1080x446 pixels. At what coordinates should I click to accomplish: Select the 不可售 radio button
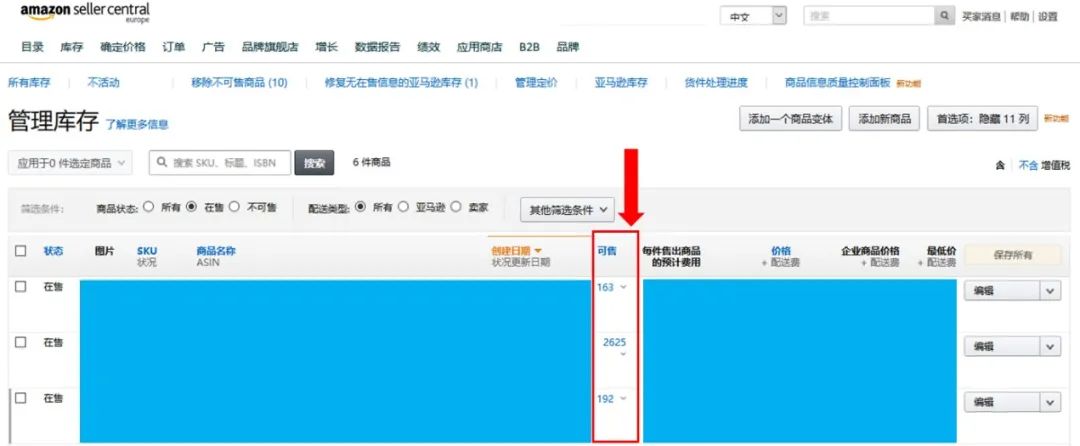[x=236, y=207]
